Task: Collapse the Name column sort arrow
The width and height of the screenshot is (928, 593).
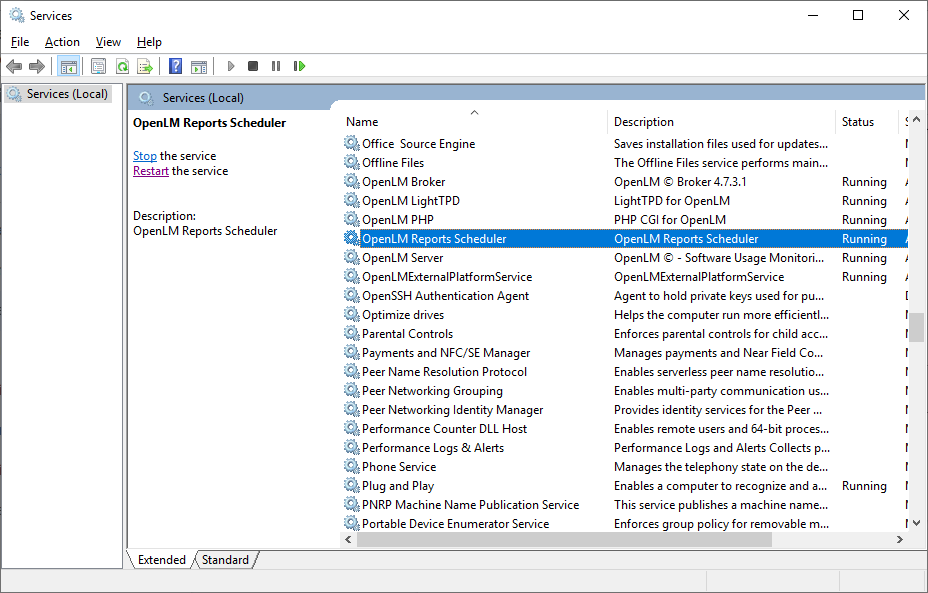Action: click(x=474, y=112)
